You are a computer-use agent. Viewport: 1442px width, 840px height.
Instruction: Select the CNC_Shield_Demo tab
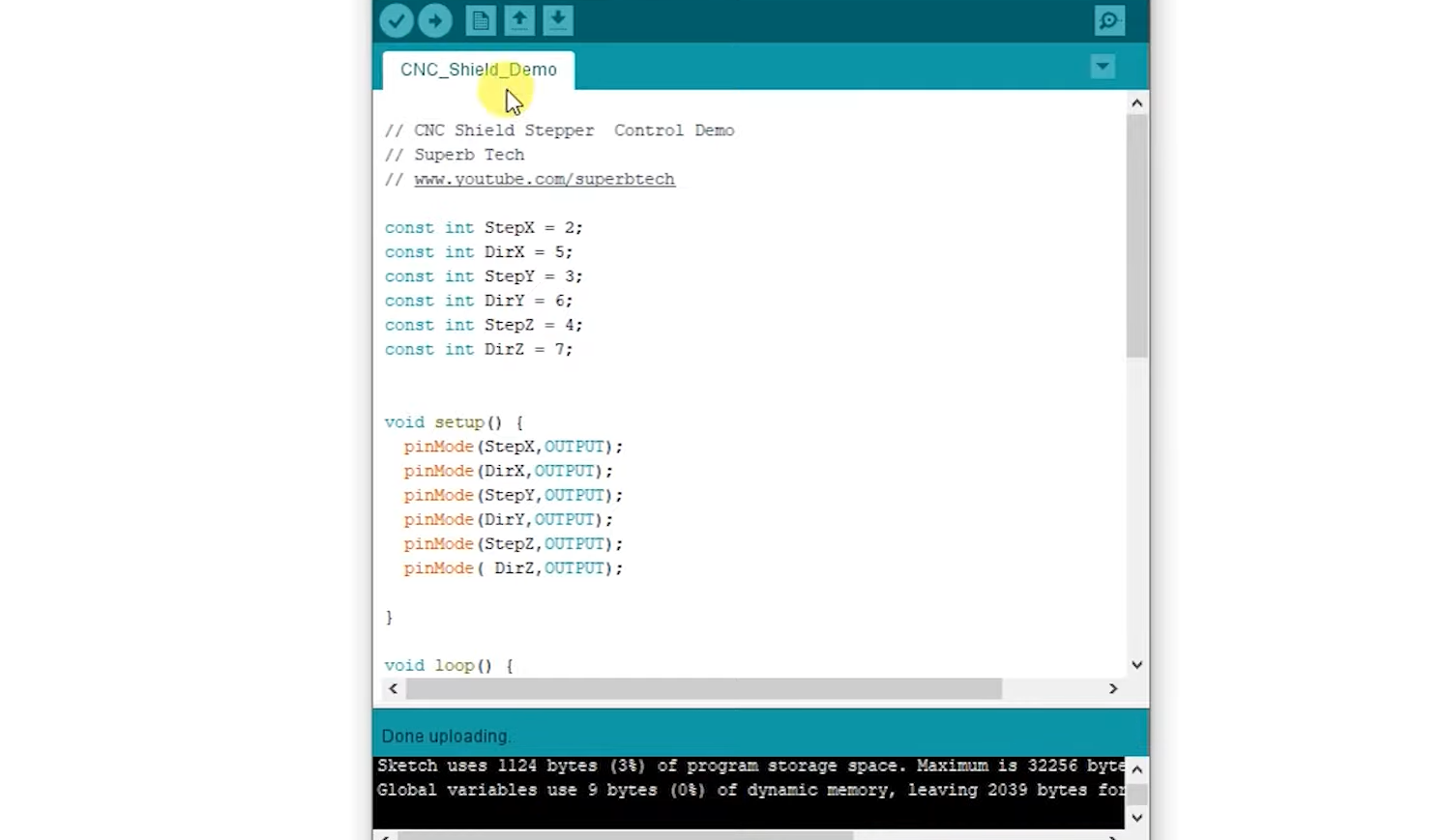(479, 70)
